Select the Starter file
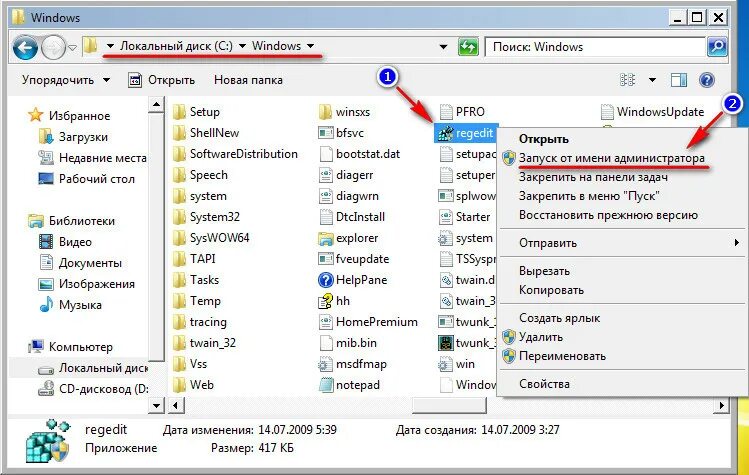 tap(464, 217)
